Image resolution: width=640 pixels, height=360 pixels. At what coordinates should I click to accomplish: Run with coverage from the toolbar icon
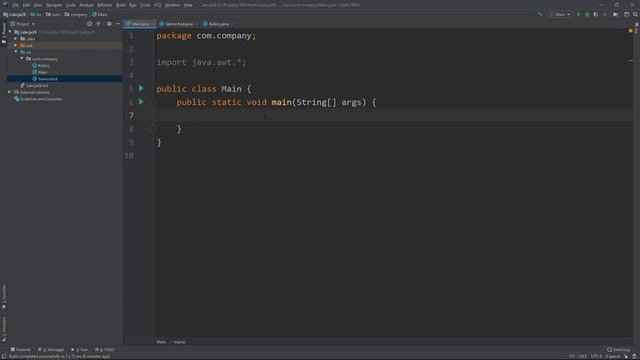coord(596,14)
